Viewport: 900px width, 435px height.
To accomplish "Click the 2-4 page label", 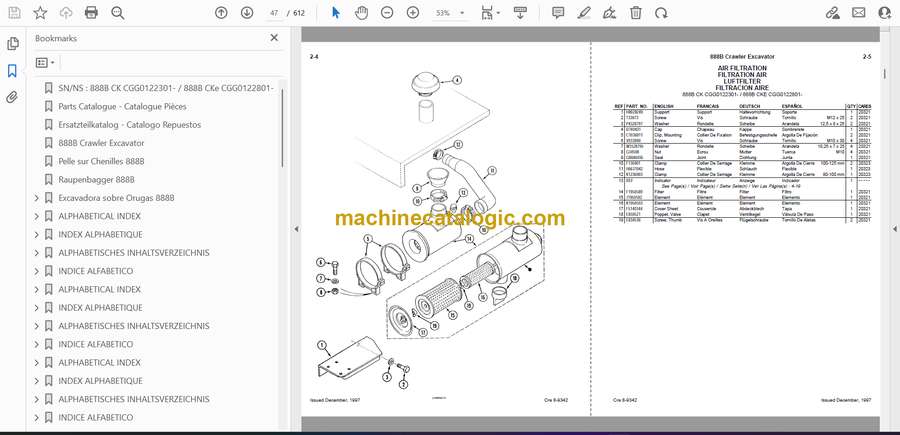I will pos(314,57).
